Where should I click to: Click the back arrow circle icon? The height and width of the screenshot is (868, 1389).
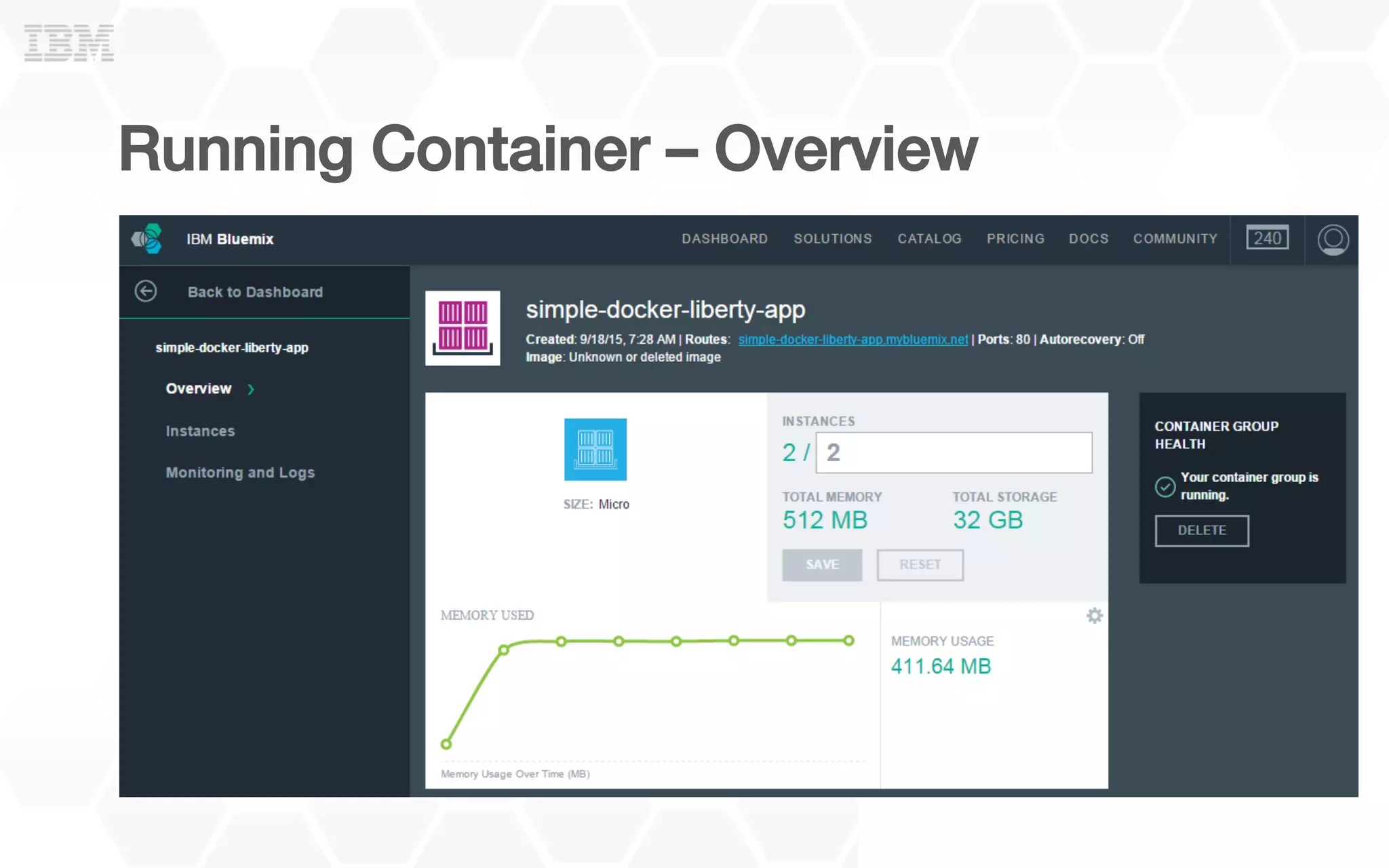[x=146, y=291]
